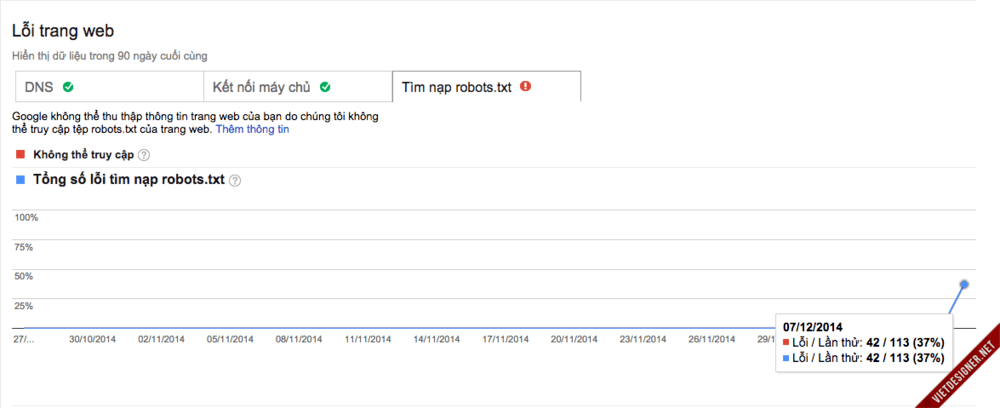Viewport: 1000px width, 408px height.
Task: Select the Tìm nạp robots.txt tab
Action: pyautogui.click(x=486, y=87)
